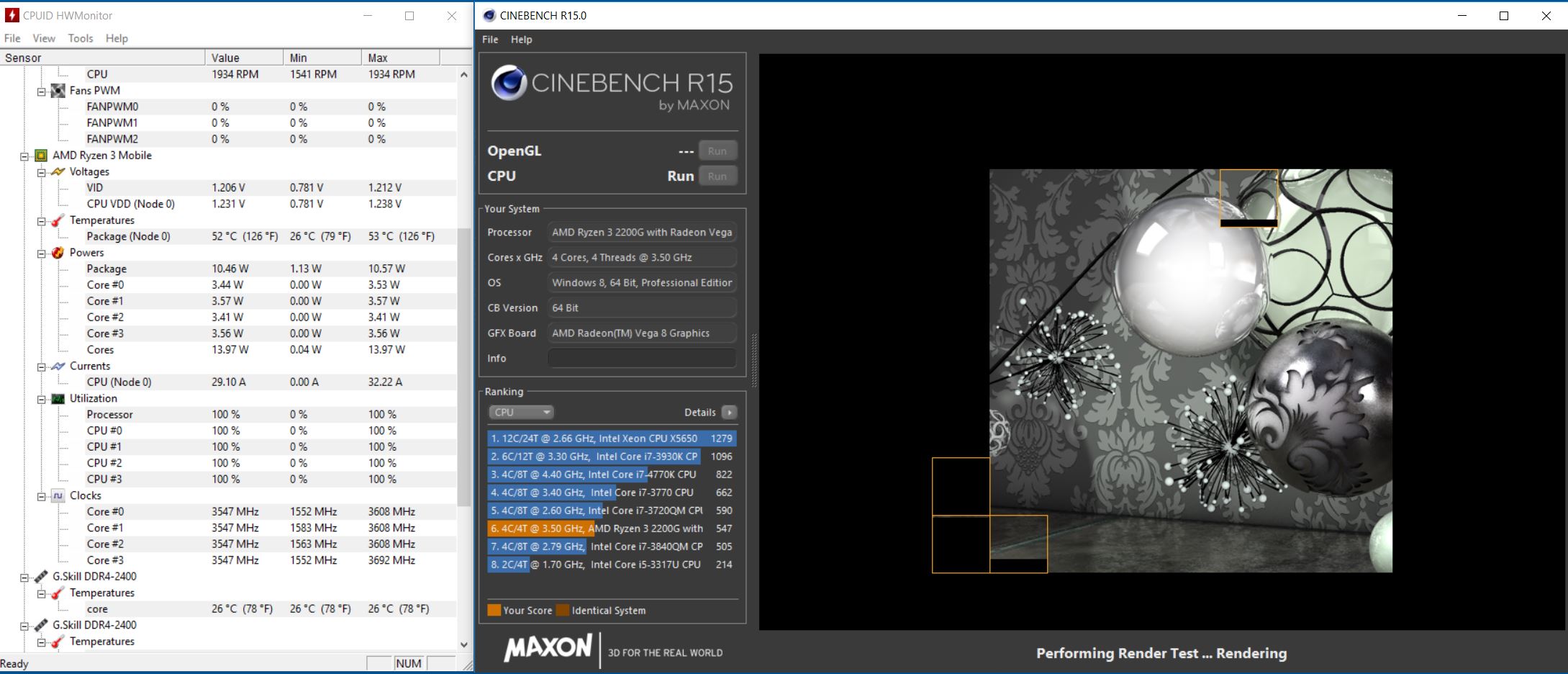
Task: Open the CPU ranking dropdown
Action: [x=521, y=413]
